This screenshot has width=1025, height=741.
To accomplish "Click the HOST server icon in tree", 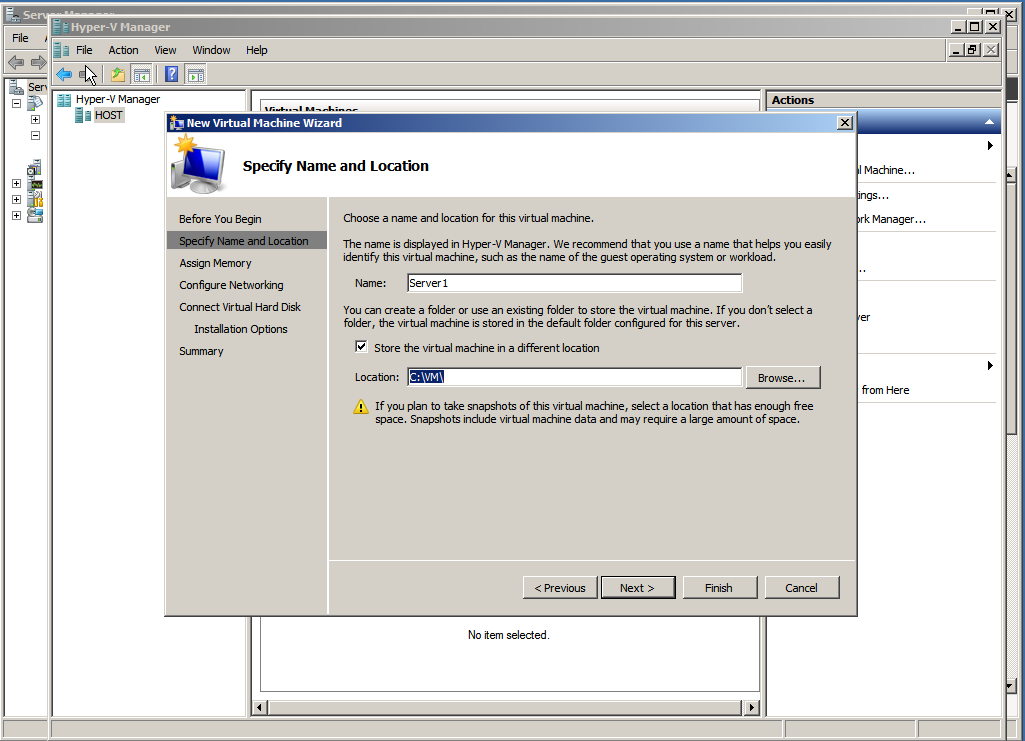I will coord(83,116).
